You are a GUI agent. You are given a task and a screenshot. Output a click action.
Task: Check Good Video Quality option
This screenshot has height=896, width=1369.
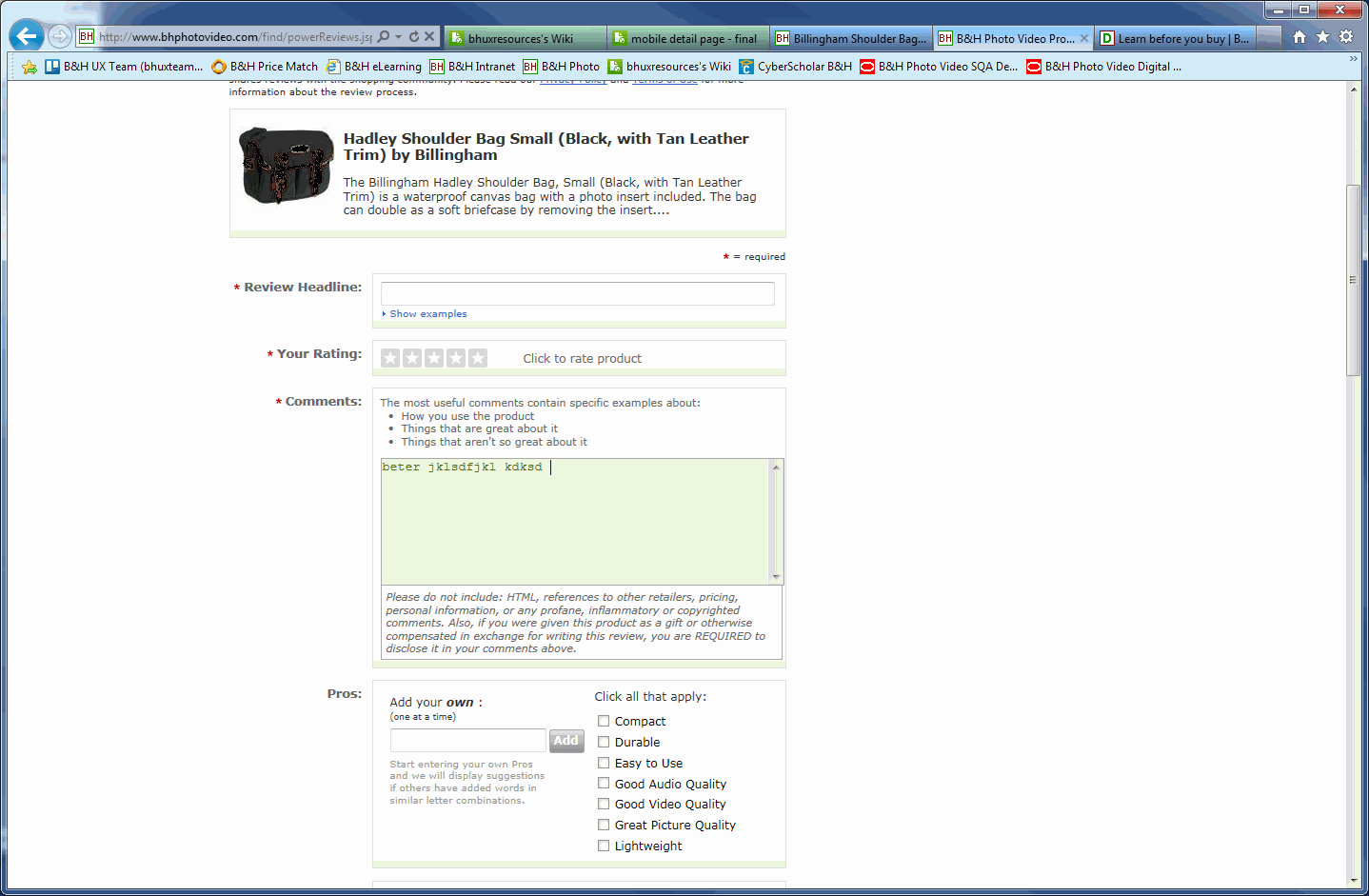coord(604,804)
